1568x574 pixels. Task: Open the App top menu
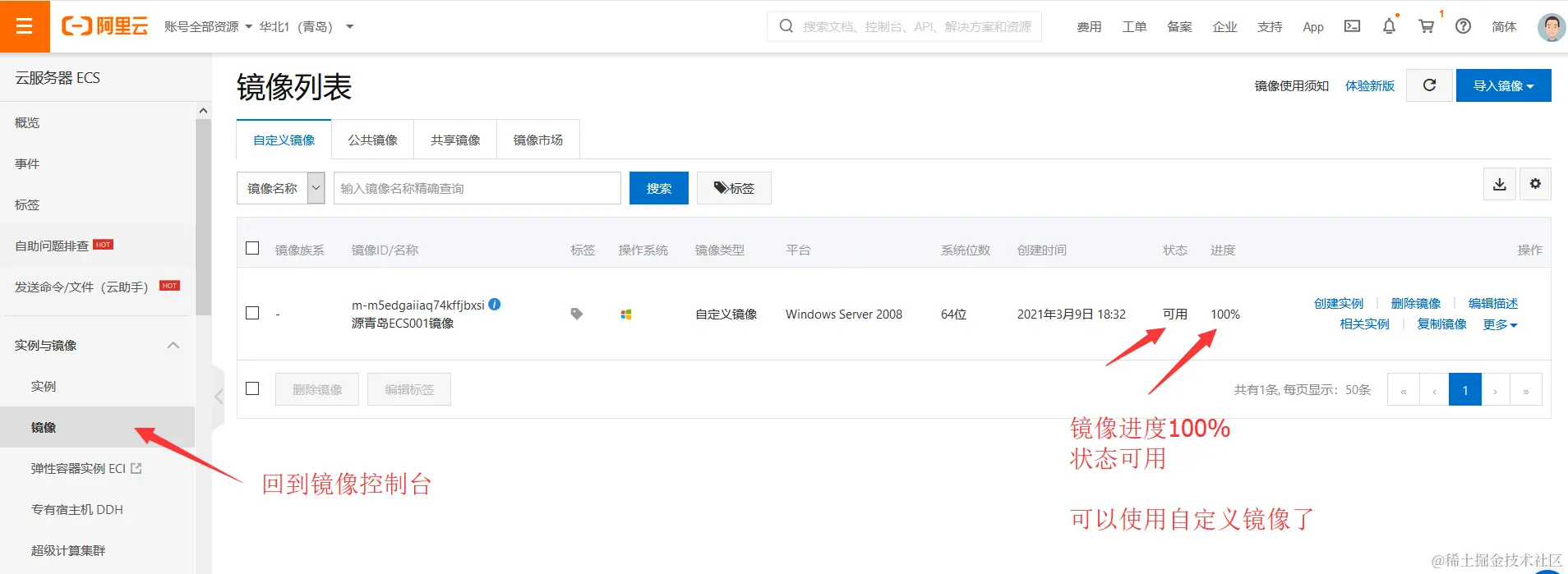pyautogui.click(x=1313, y=26)
